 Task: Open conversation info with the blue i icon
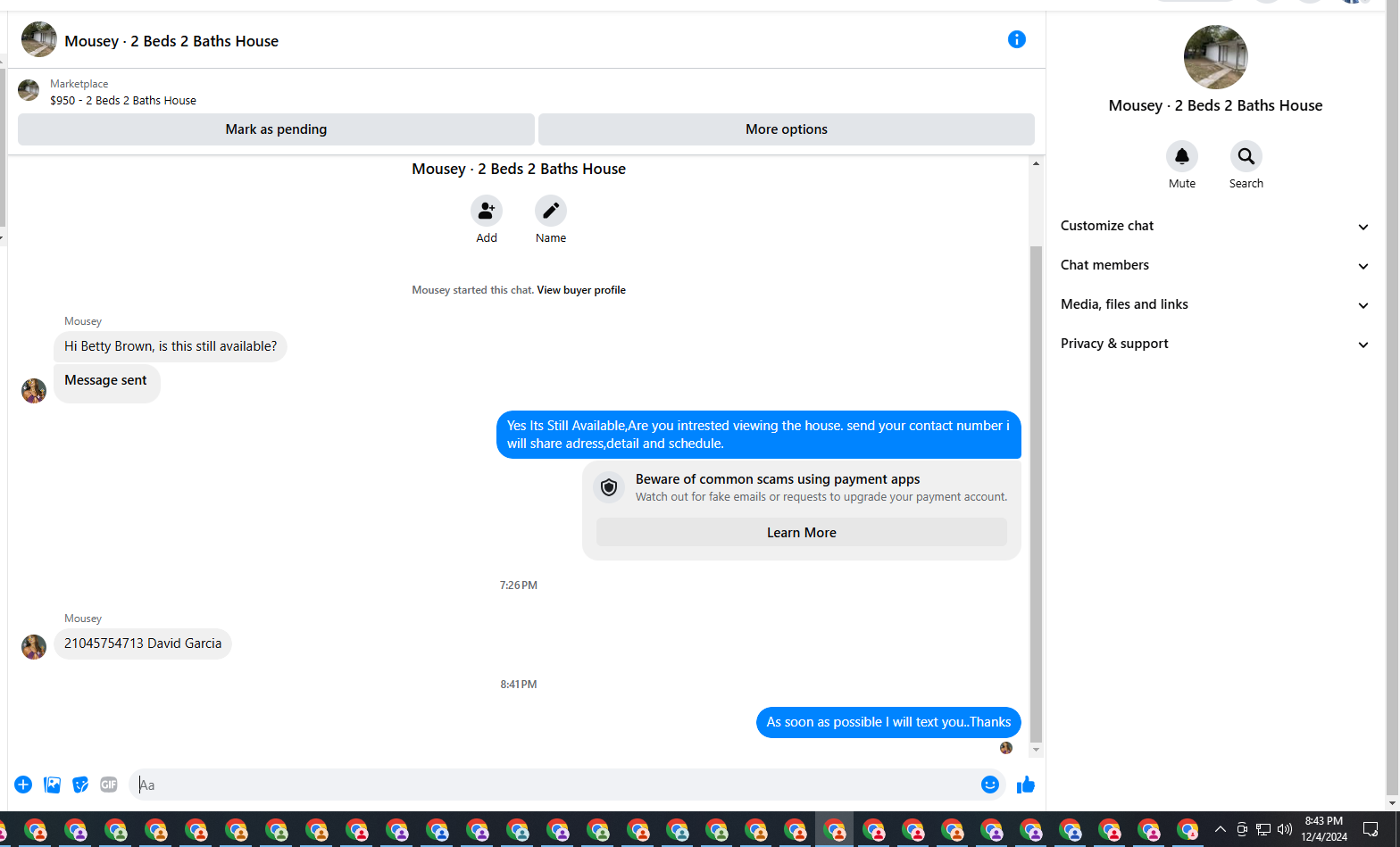click(x=1016, y=39)
